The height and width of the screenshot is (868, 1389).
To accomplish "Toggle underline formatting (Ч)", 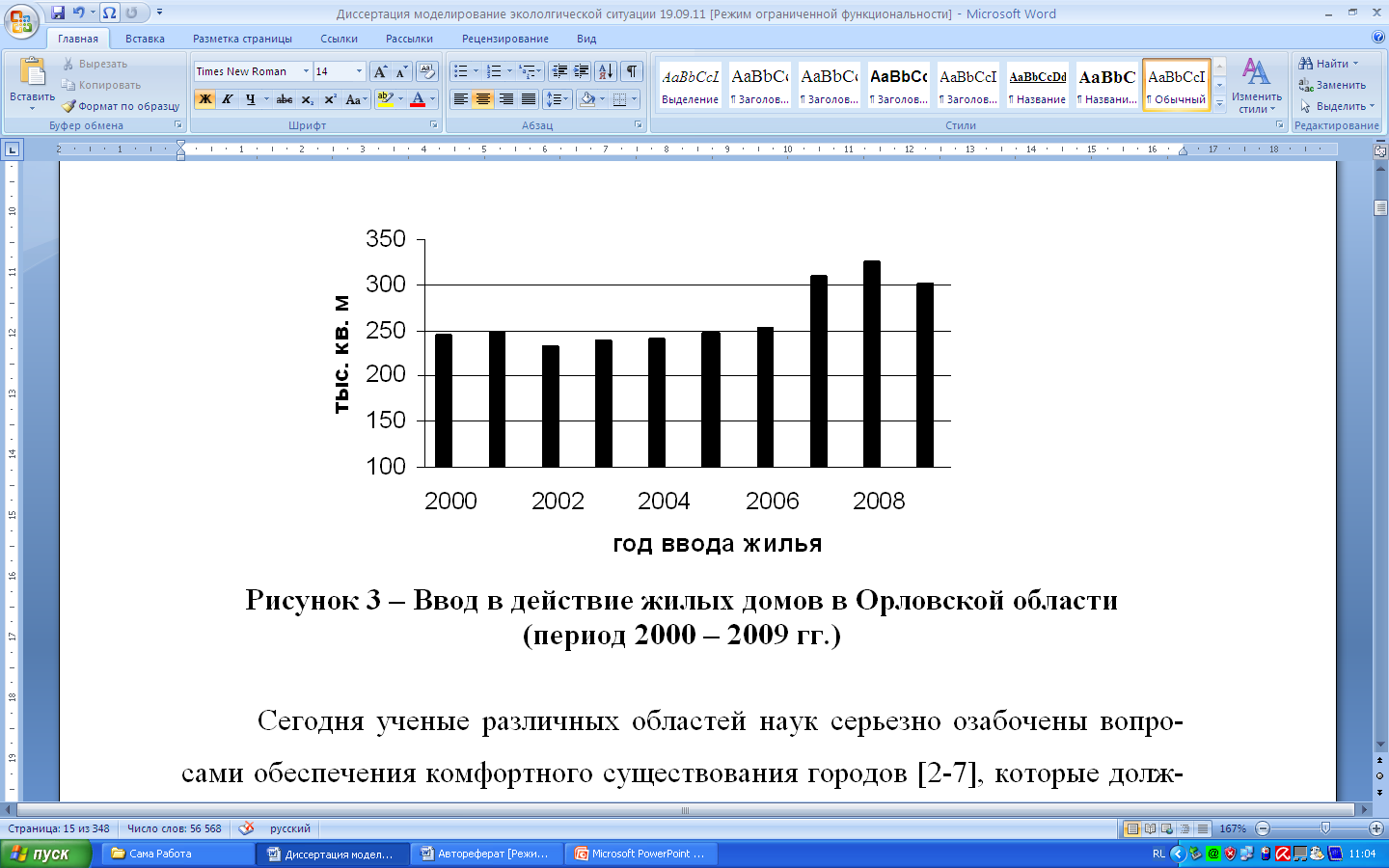I will 250,99.
